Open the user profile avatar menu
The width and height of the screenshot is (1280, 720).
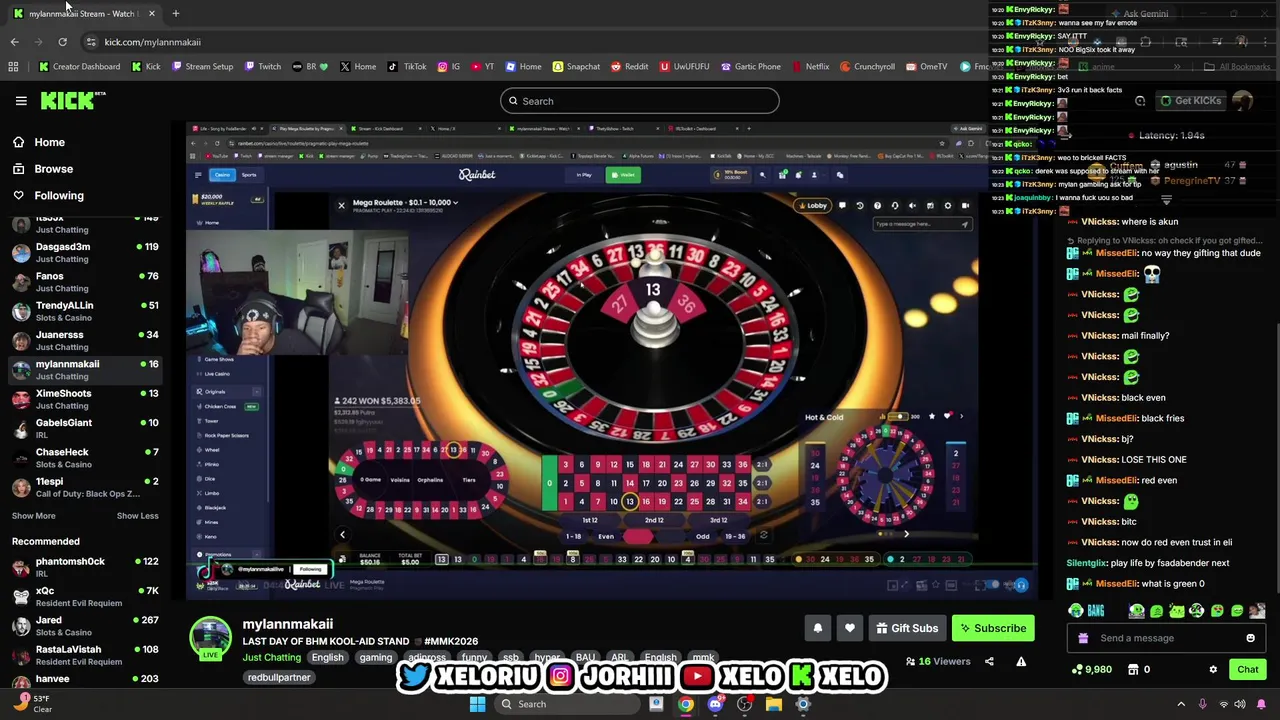1242,101
